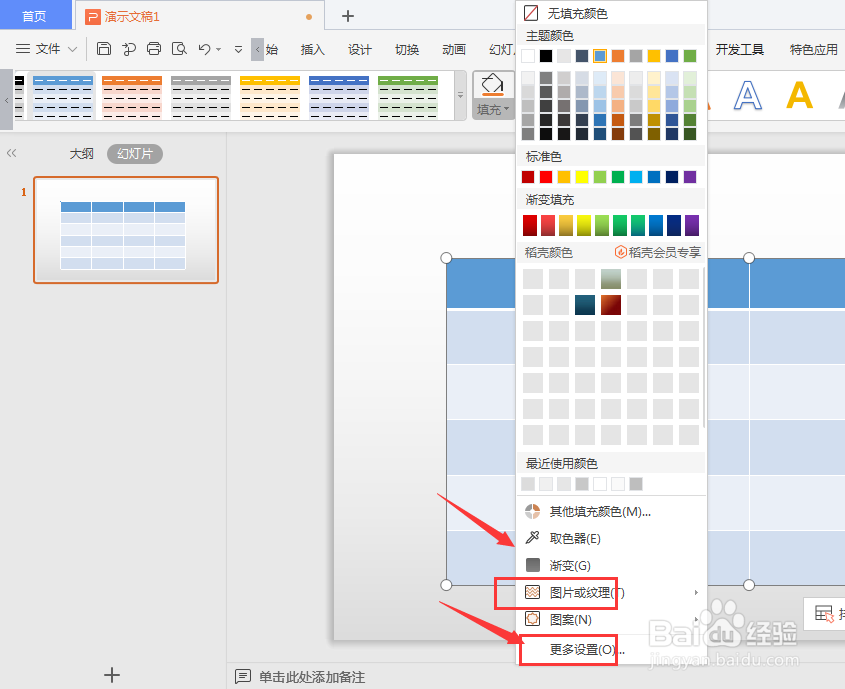The height and width of the screenshot is (689, 845).
Task: Pick green theme color swatch
Action: pyautogui.click(x=690, y=55)
